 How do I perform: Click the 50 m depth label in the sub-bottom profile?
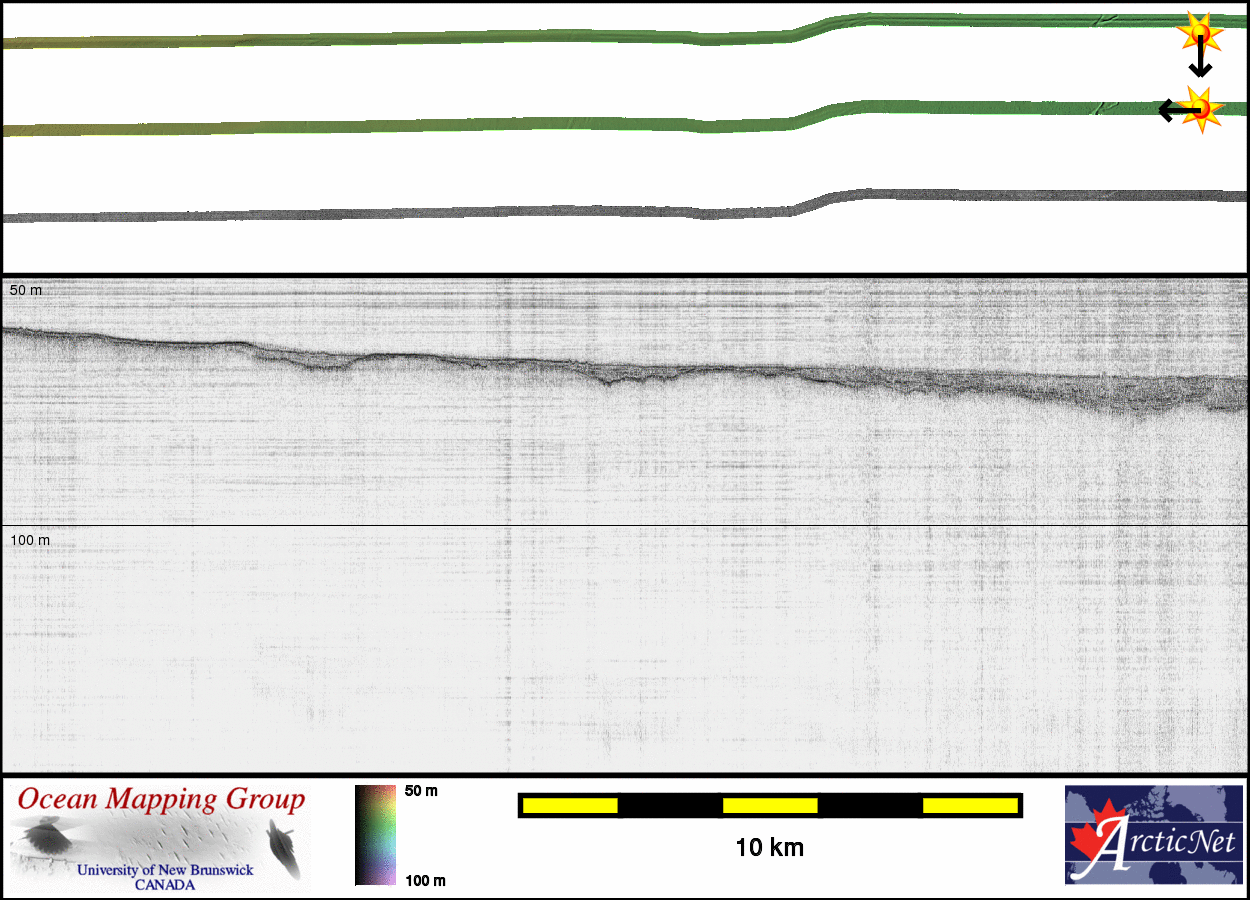(27, 290)
